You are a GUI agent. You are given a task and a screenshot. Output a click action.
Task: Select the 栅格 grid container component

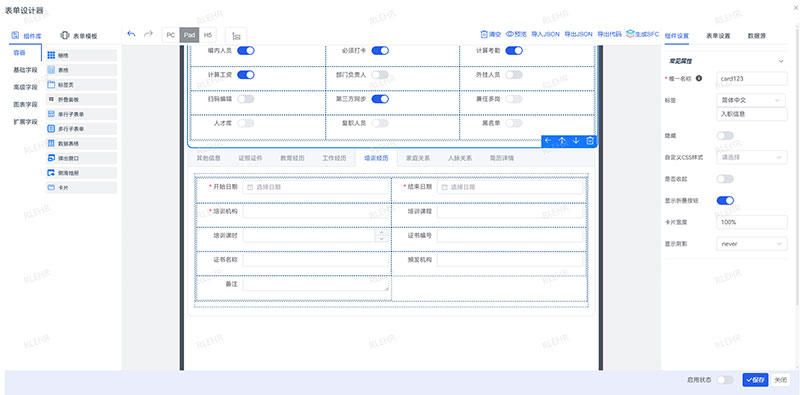81,55
